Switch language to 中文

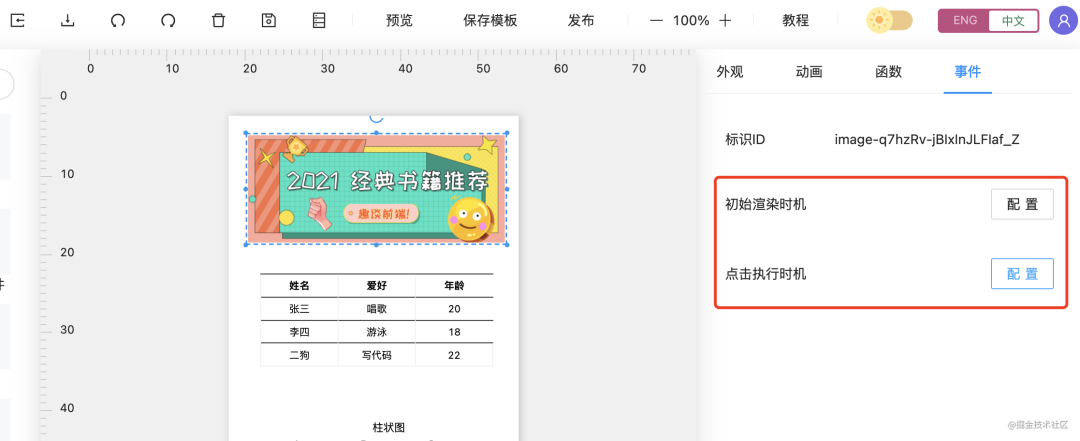tap(1013, 21)
